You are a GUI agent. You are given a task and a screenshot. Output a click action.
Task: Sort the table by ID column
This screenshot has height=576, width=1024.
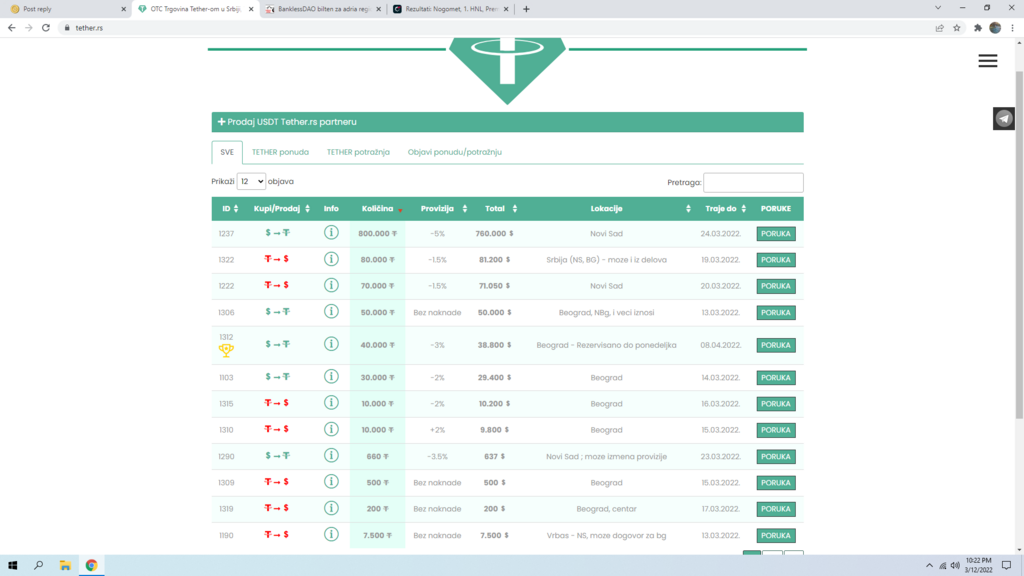(230, 208)
